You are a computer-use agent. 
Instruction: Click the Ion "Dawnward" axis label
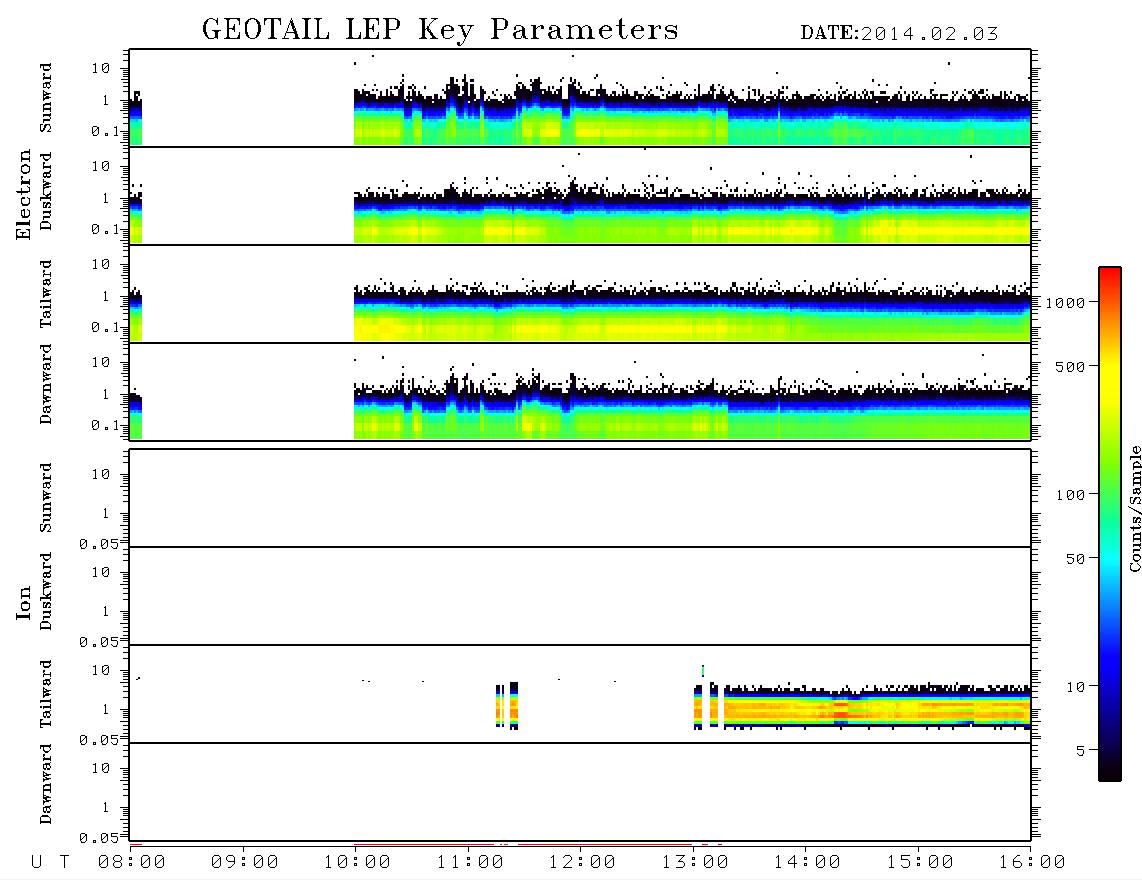tap(46, 784)
